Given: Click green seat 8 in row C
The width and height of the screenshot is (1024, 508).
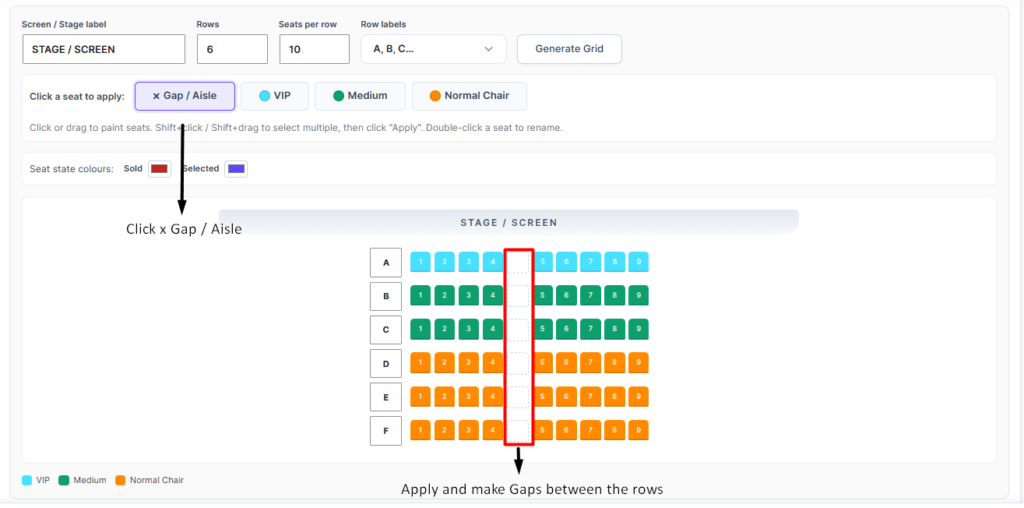Looking at the screenshot, I should (615, 329).
